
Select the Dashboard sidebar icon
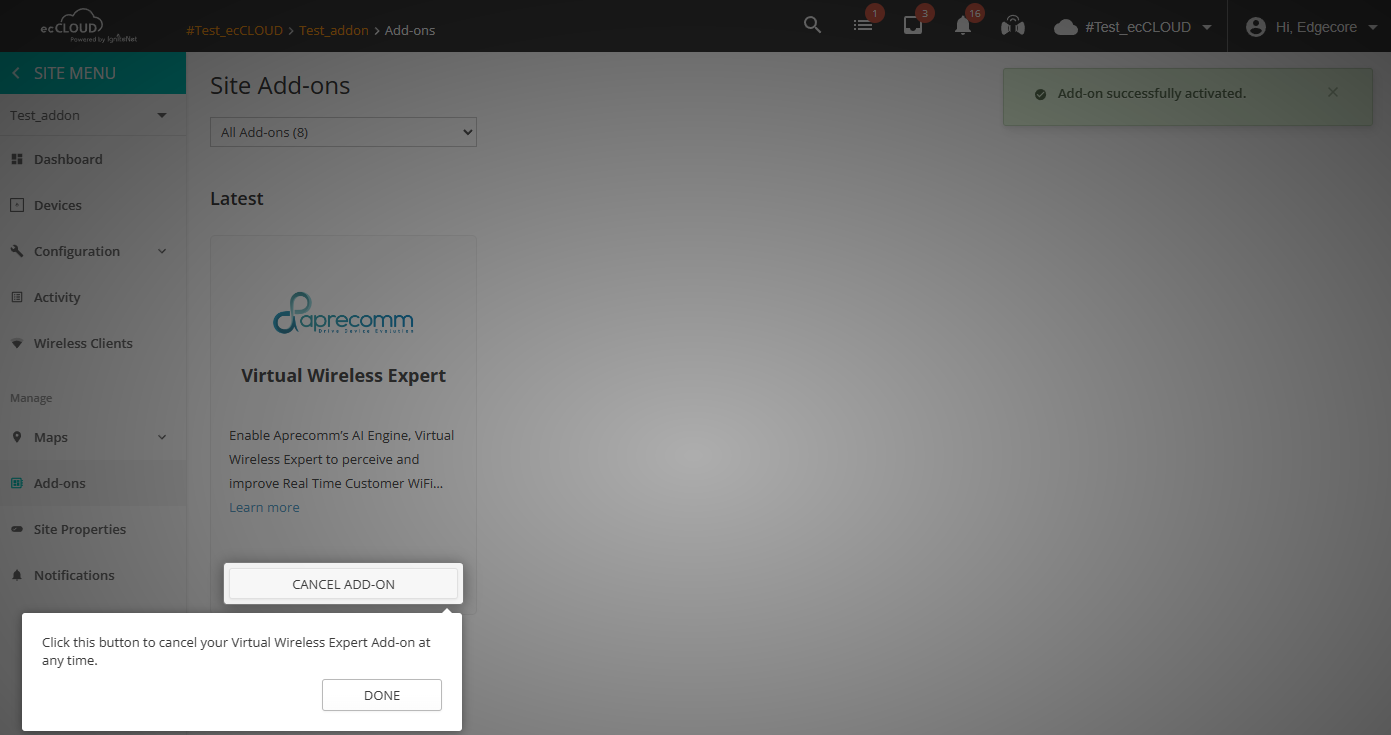17,158
